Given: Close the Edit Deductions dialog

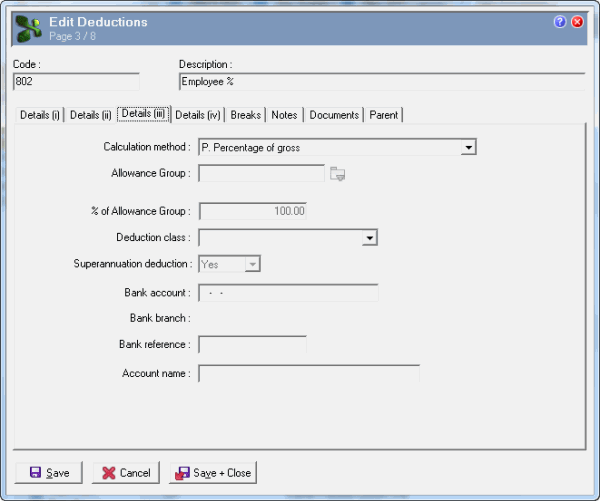Looking at the screenshot, I should click(x=577, y=22).
